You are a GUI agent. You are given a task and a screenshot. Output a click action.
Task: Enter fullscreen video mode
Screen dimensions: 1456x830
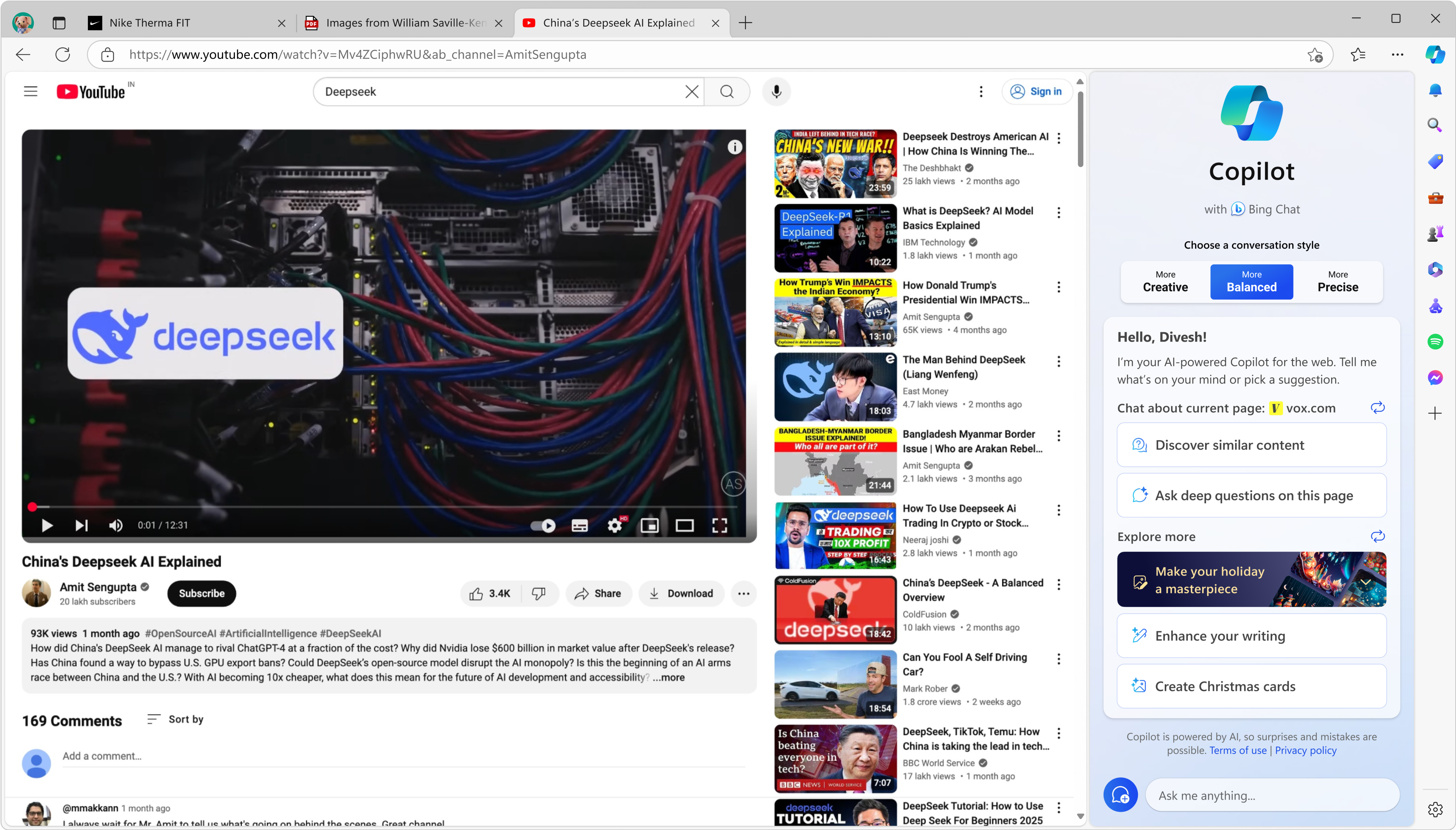[x=720, y=525]
